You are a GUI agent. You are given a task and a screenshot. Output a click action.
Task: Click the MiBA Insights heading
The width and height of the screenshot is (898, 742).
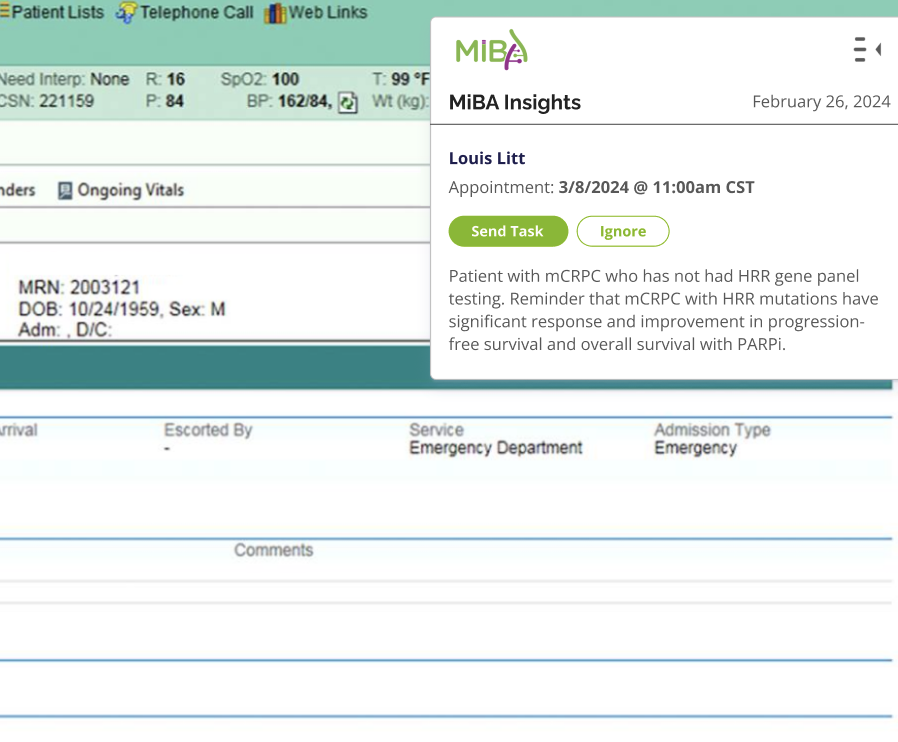[514, 102]
